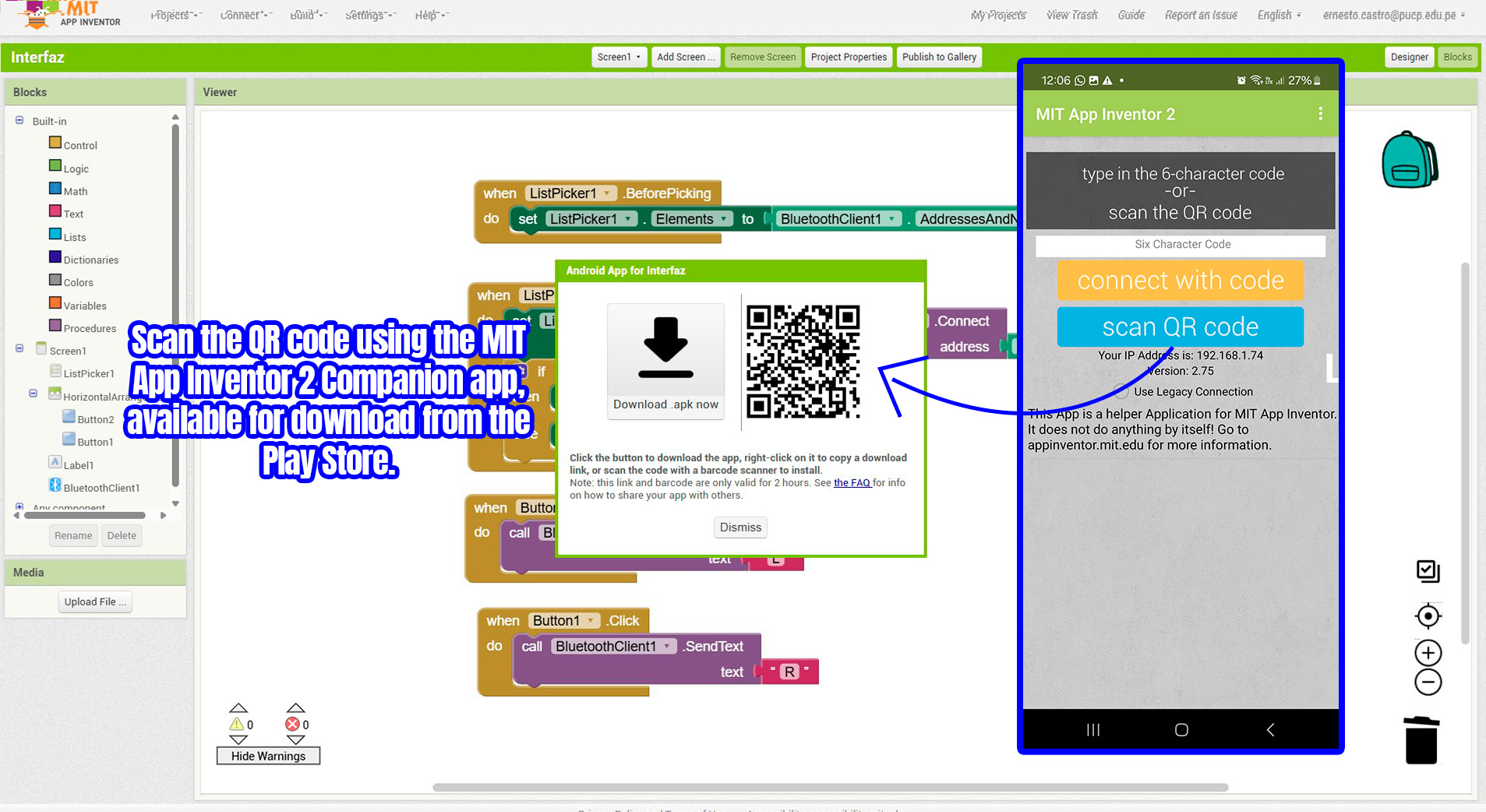Collapse the HorizontalArrangement tree node
The height and width of the screenshot is (812, 1486).
point(33,394)
